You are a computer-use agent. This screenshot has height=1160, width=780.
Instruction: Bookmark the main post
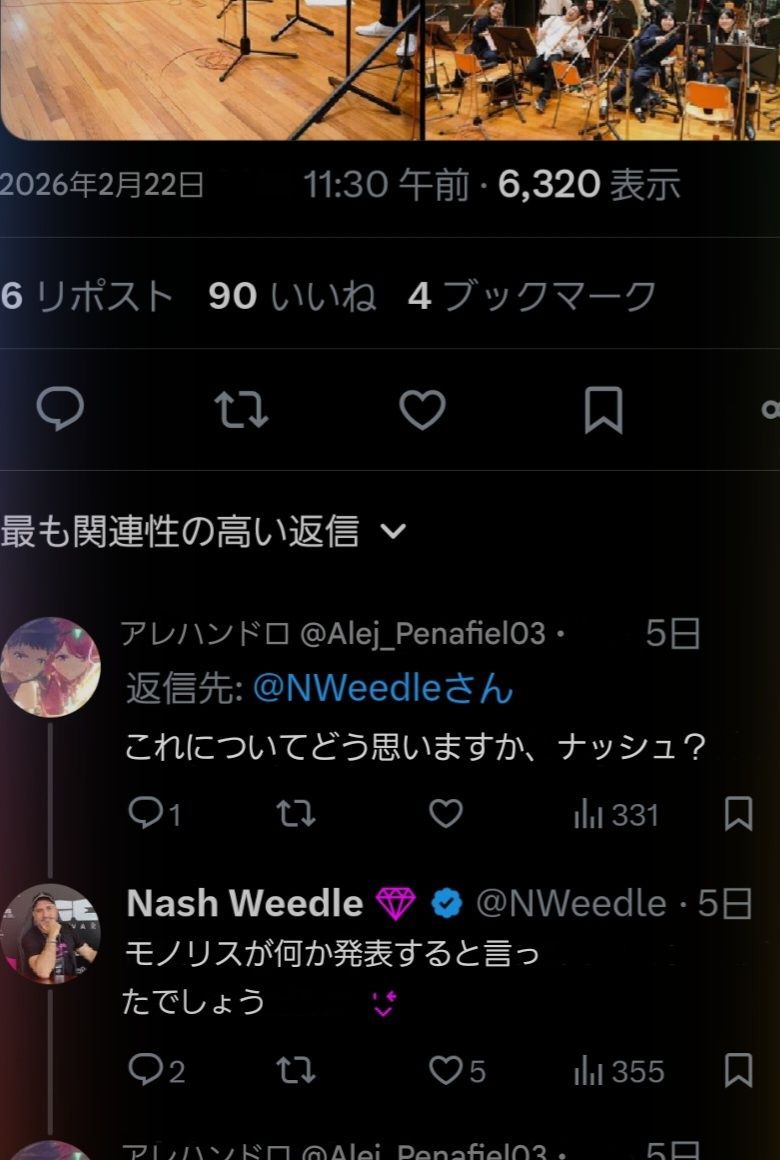click(x=603, y=409)
